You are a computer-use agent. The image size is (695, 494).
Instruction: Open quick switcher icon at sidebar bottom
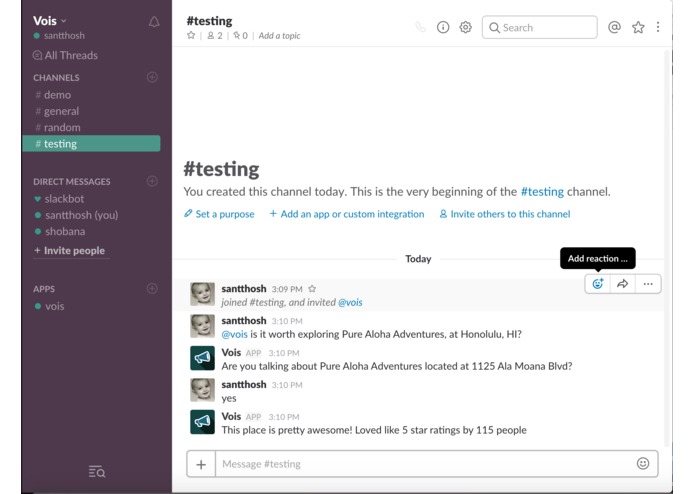pyautogui.click(x=96, y=471)
